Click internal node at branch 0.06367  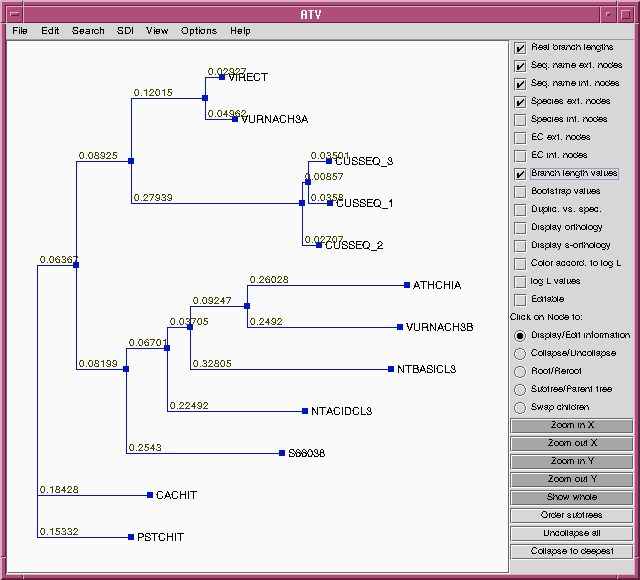point(76,265)
